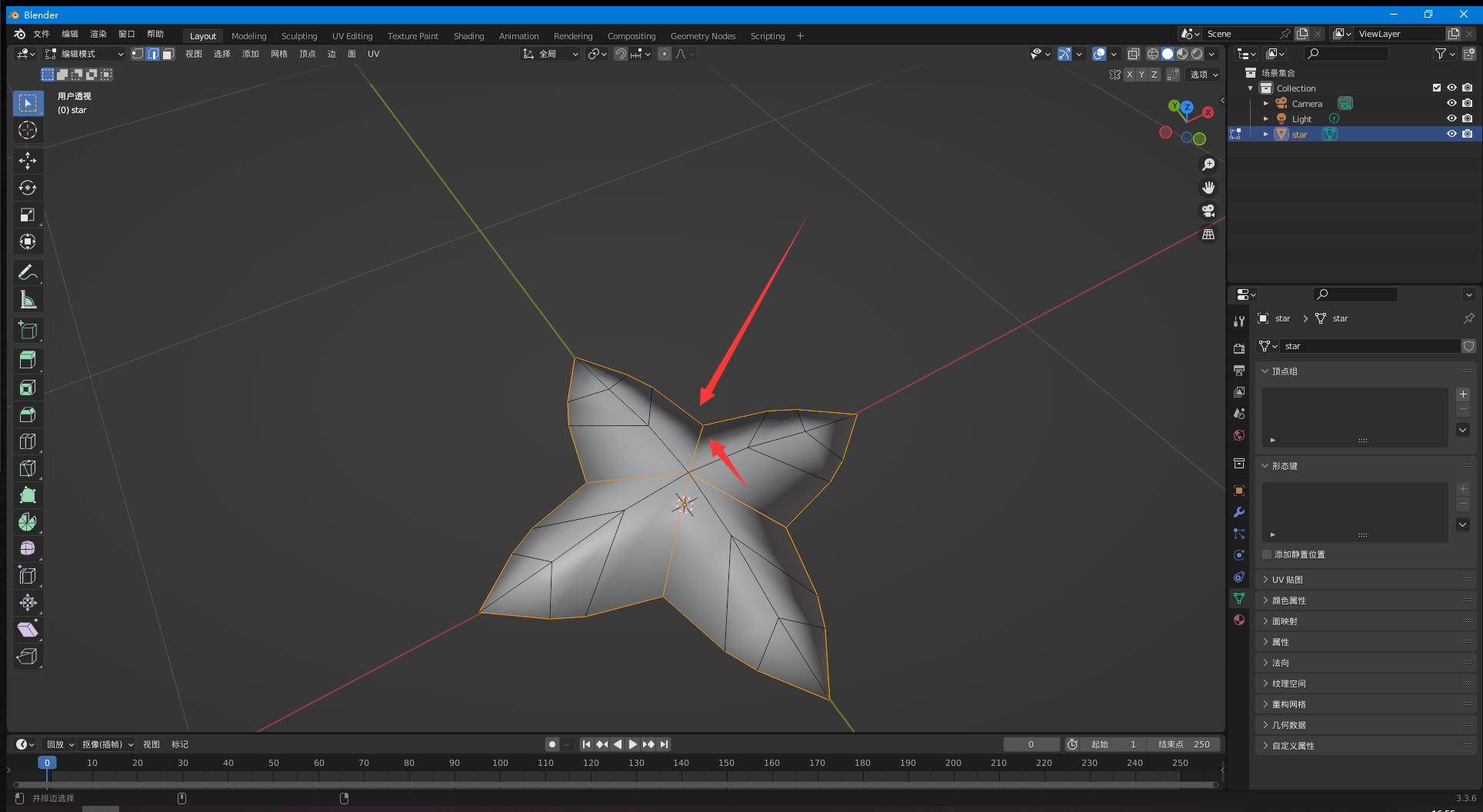
Task: Hide Camera in viewport via eye icon
Action: pos(1451,103)
